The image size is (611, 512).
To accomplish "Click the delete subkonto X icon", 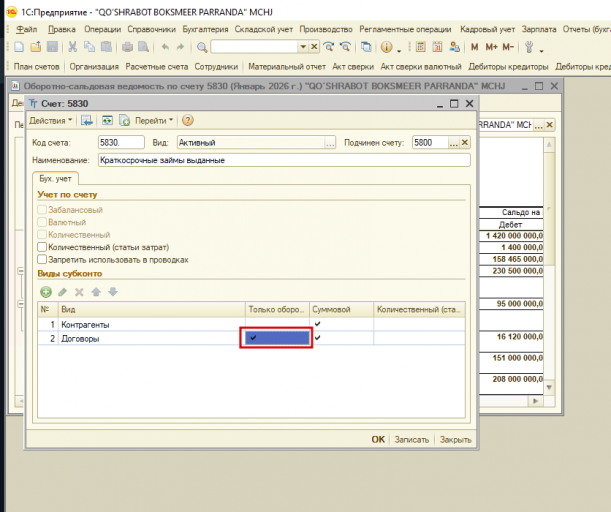I will (79, 292).
